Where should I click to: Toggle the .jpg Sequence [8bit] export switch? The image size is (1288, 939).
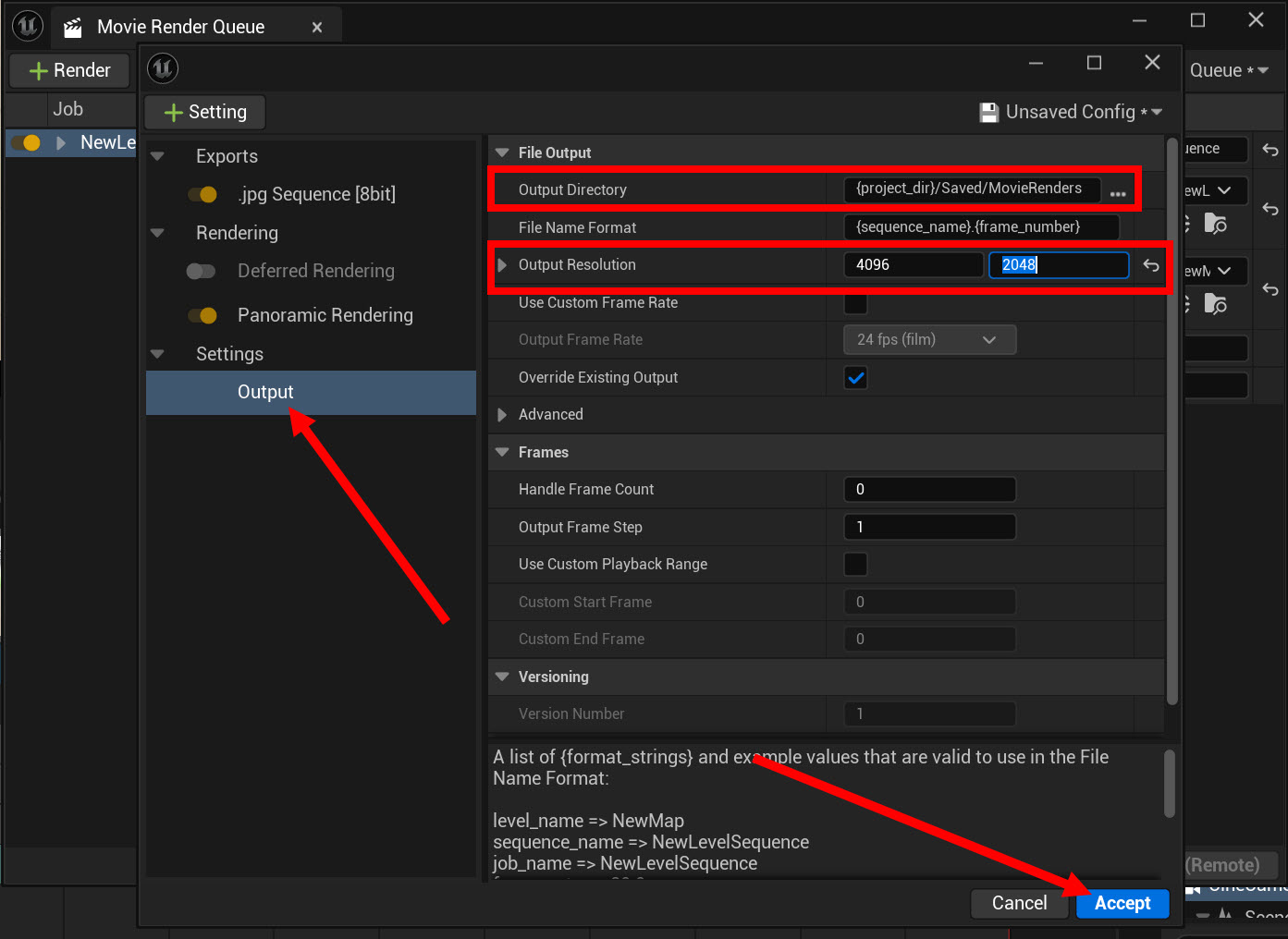point(202,194)
